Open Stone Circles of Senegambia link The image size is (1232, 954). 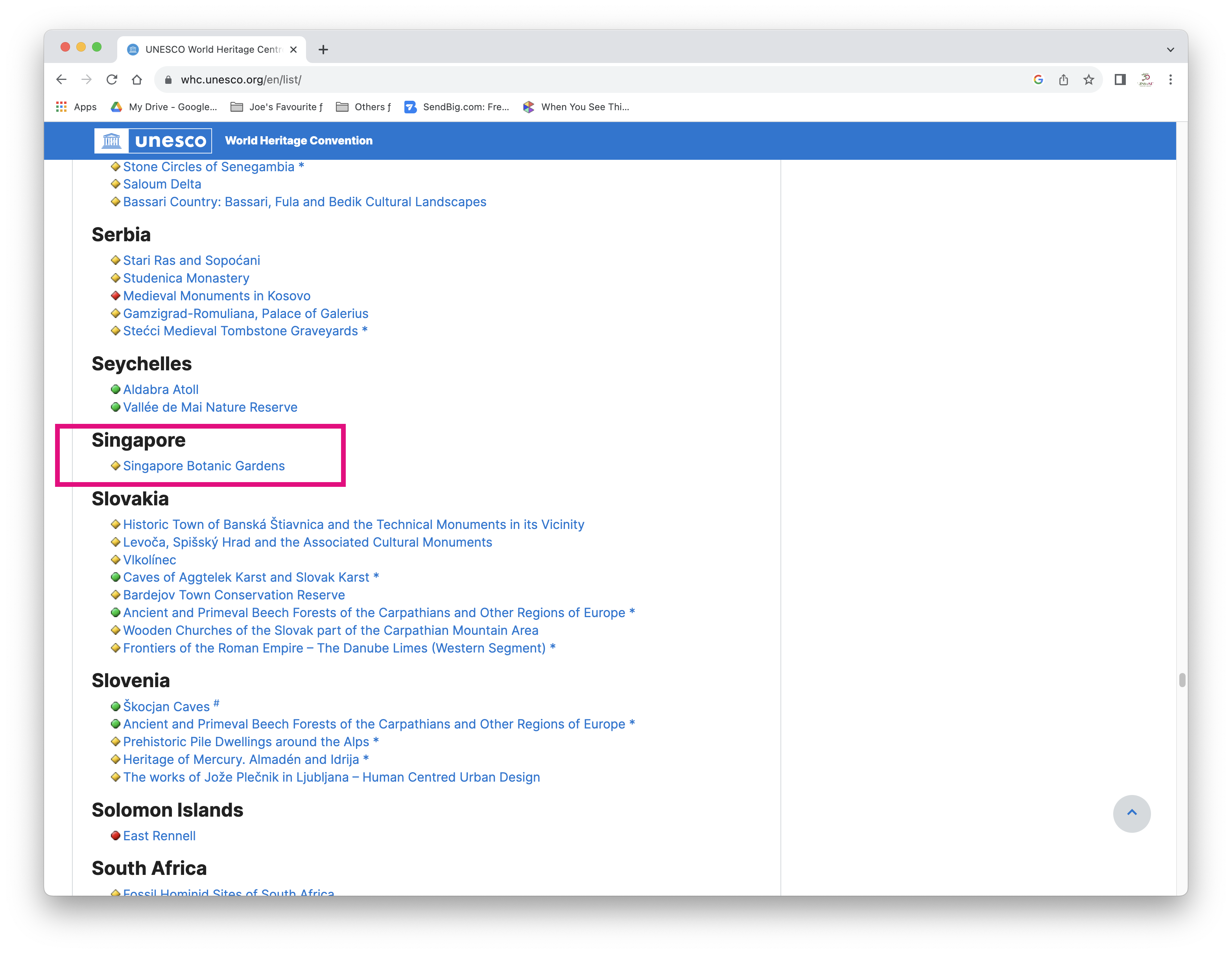click(213, 166)
